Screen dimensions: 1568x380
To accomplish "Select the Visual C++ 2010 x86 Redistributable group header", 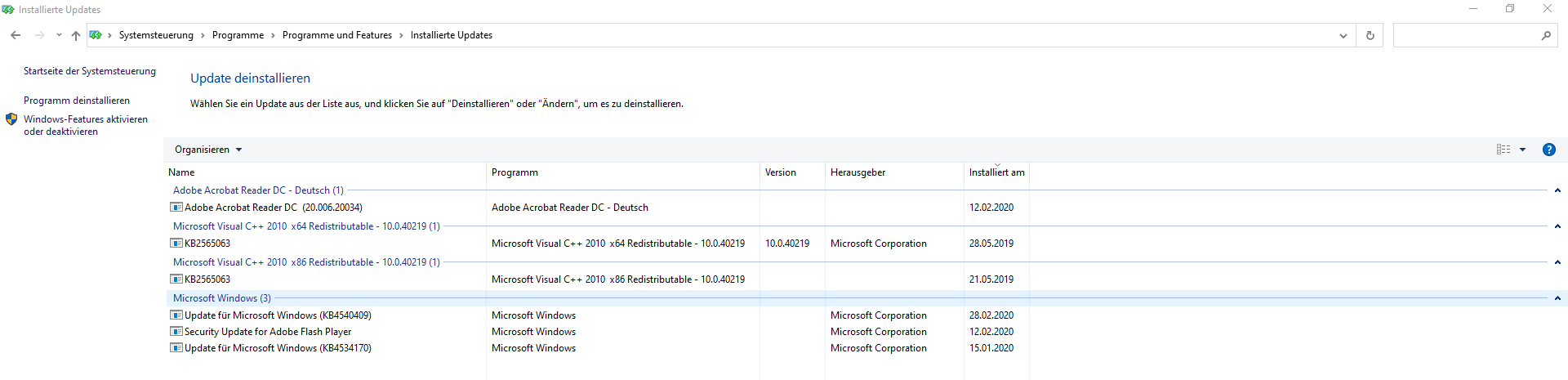I will click(306, 262).
